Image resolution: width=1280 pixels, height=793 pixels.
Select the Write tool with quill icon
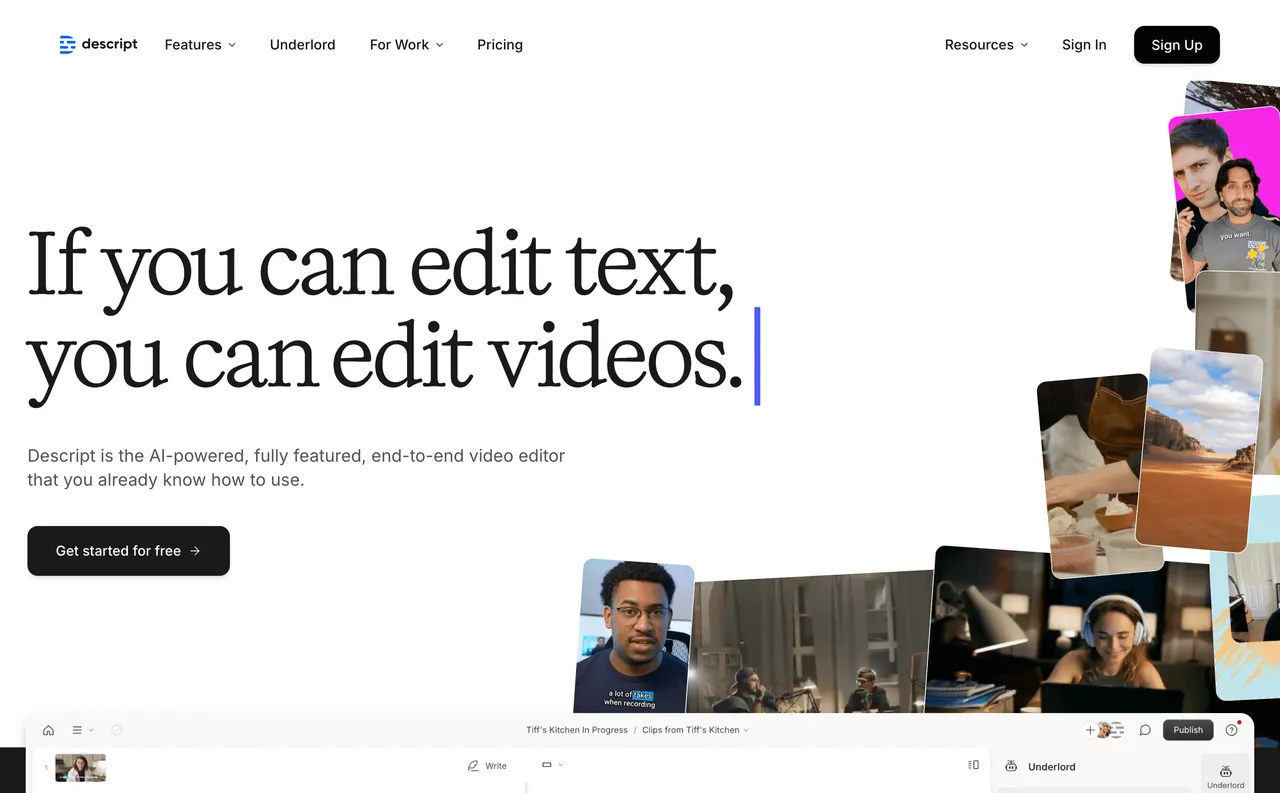click(x=487, y=765)
